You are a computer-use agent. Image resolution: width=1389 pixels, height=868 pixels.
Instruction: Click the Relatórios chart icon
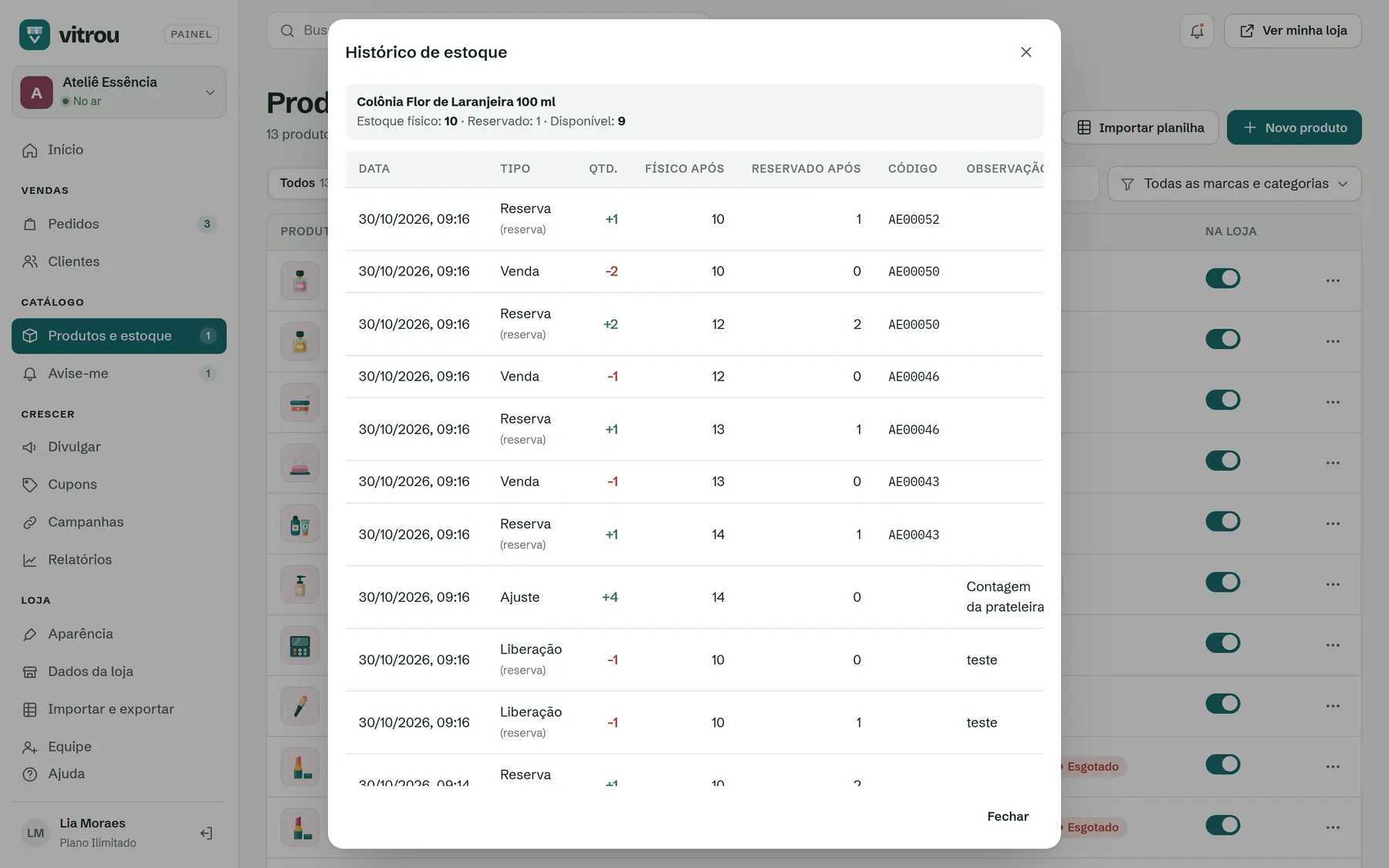click(30, 560)
